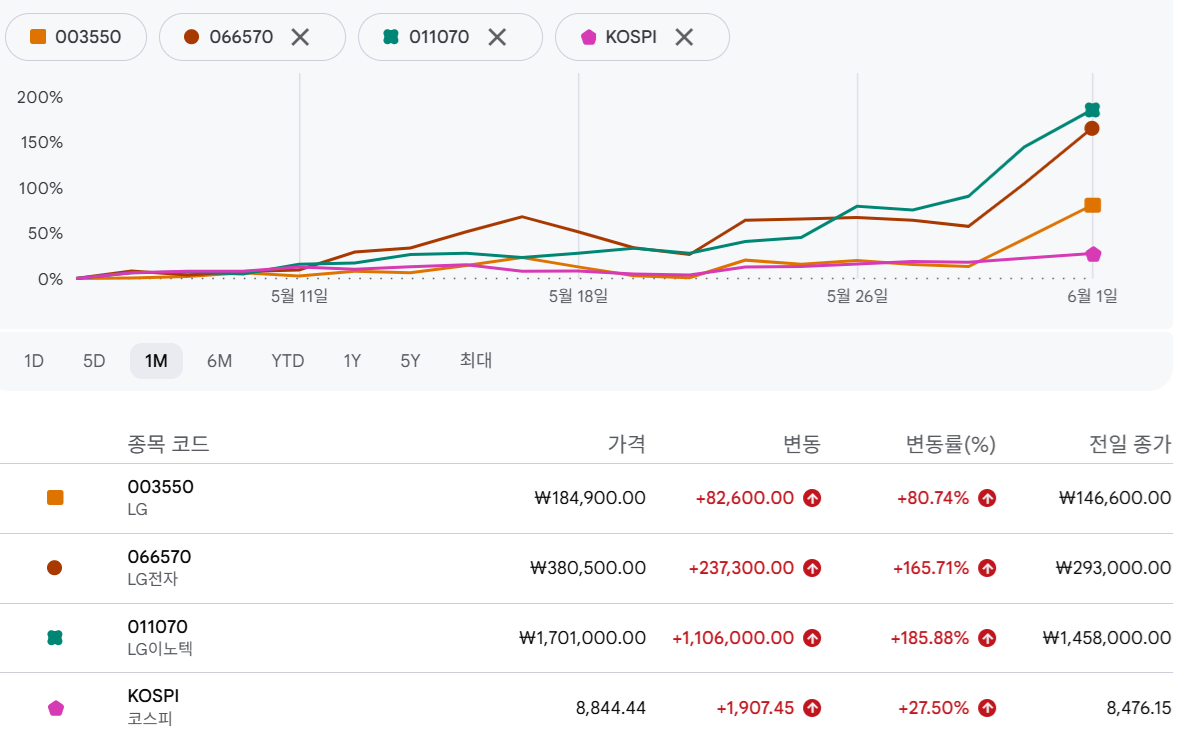Click the orange square icon in the LG row

tap(55, 498)
